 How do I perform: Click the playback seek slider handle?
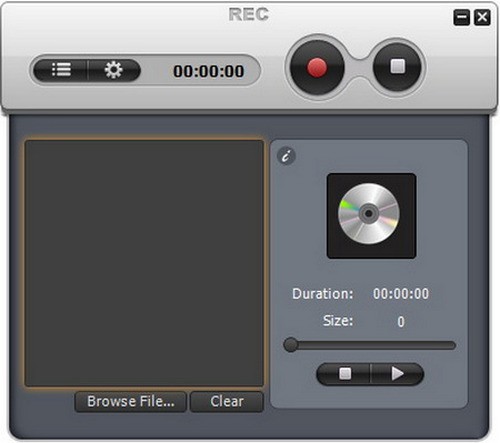291,345
